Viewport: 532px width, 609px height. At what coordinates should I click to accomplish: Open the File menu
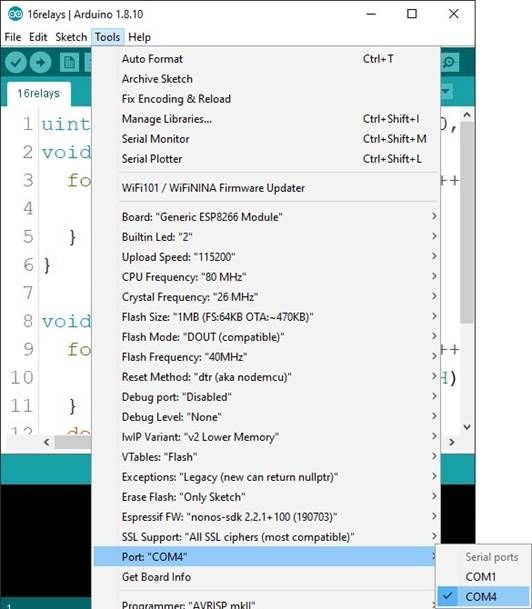(x=13, y=37)
